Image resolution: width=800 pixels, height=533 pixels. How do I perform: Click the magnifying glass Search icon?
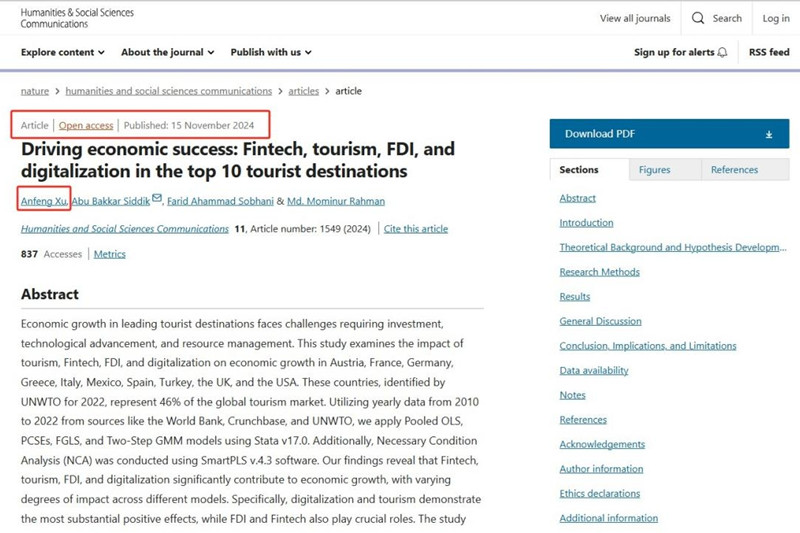697,18
